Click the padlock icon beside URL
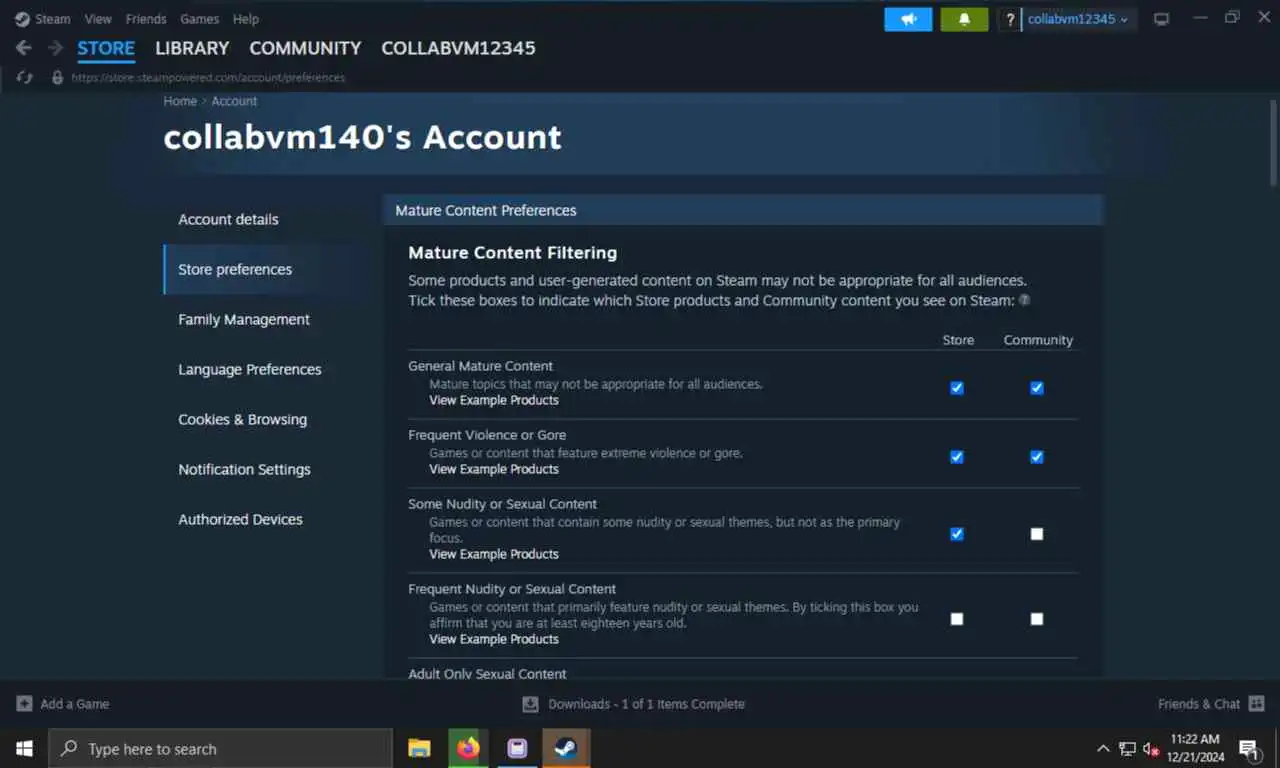Viewport: 1280px width, 768px height. click(x=57, y=77)
